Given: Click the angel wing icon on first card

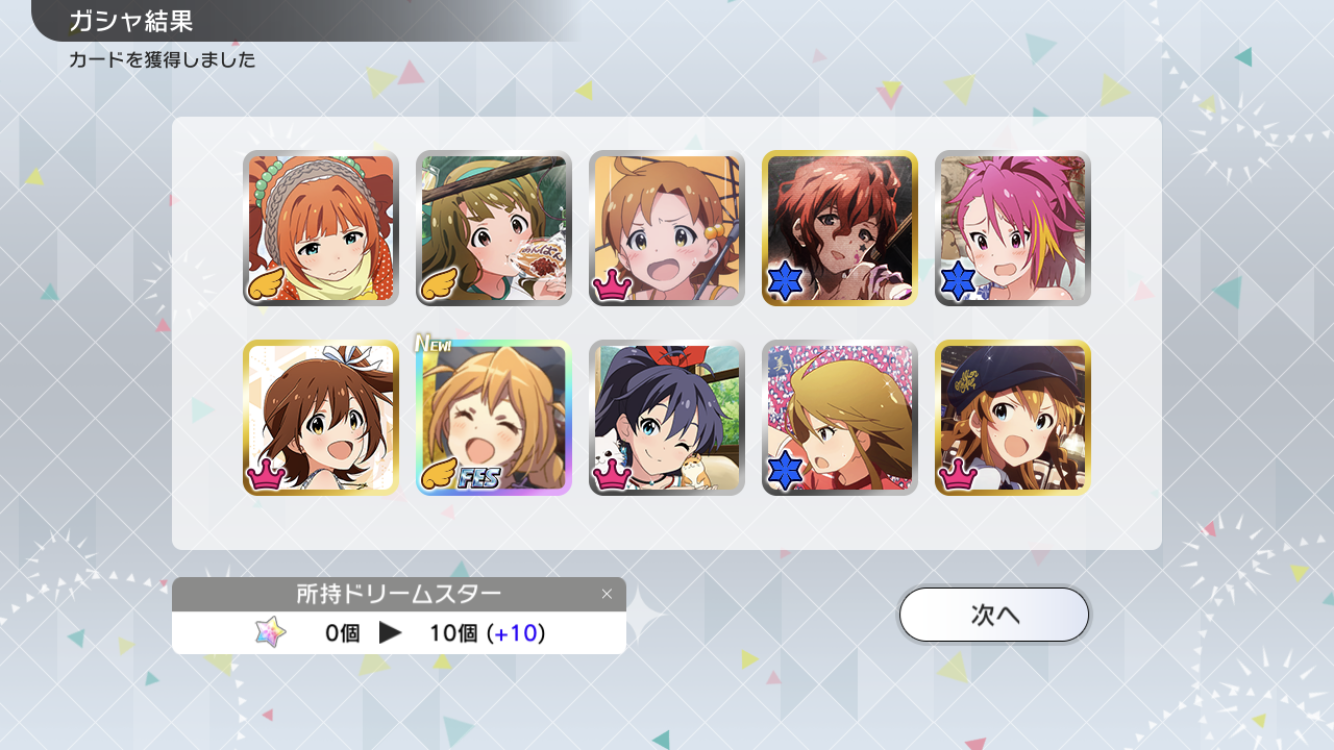Looking at the screenshot, I should click(266, 285).
